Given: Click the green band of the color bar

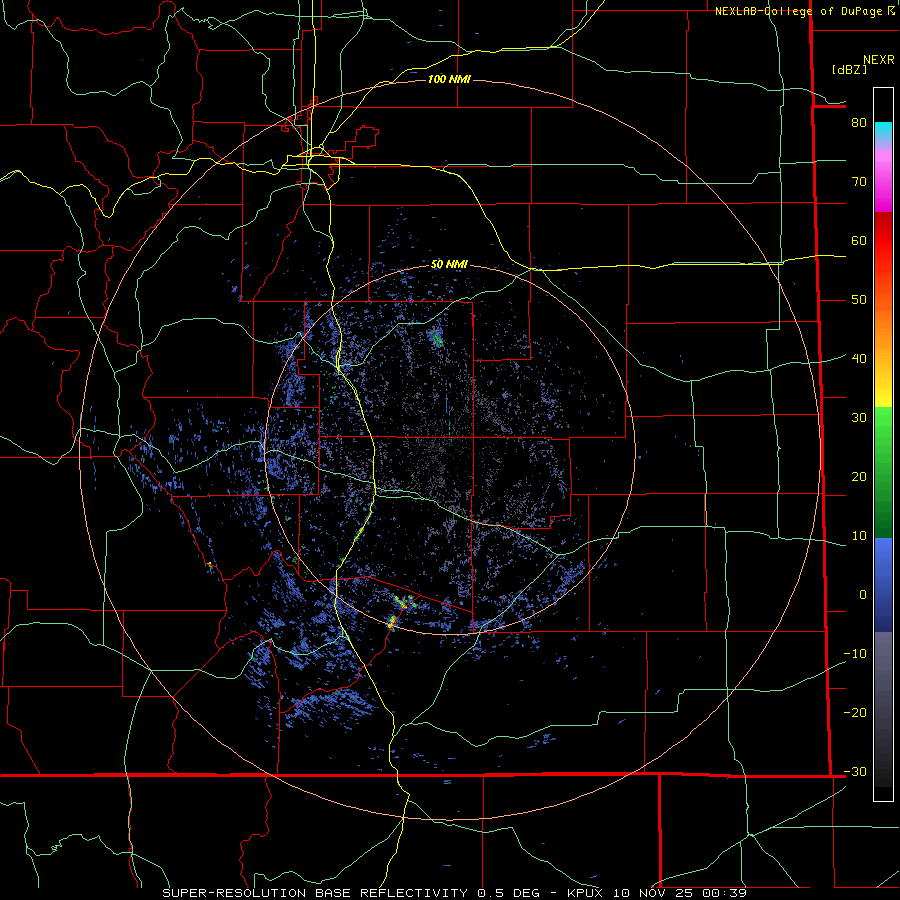Looking at the screenshot, I should click(x=883, y=471).
